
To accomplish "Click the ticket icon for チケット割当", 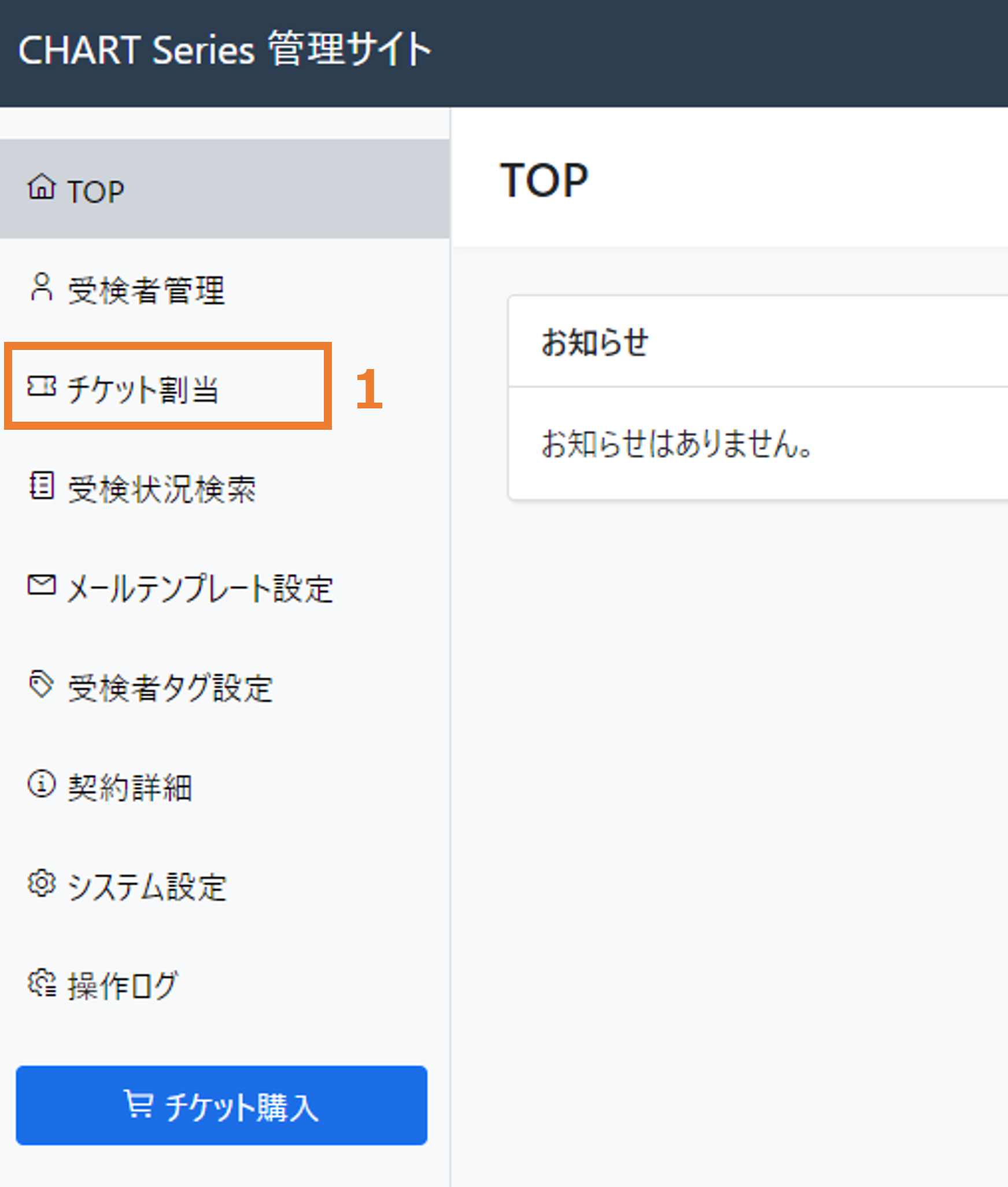I will (42, 386).
